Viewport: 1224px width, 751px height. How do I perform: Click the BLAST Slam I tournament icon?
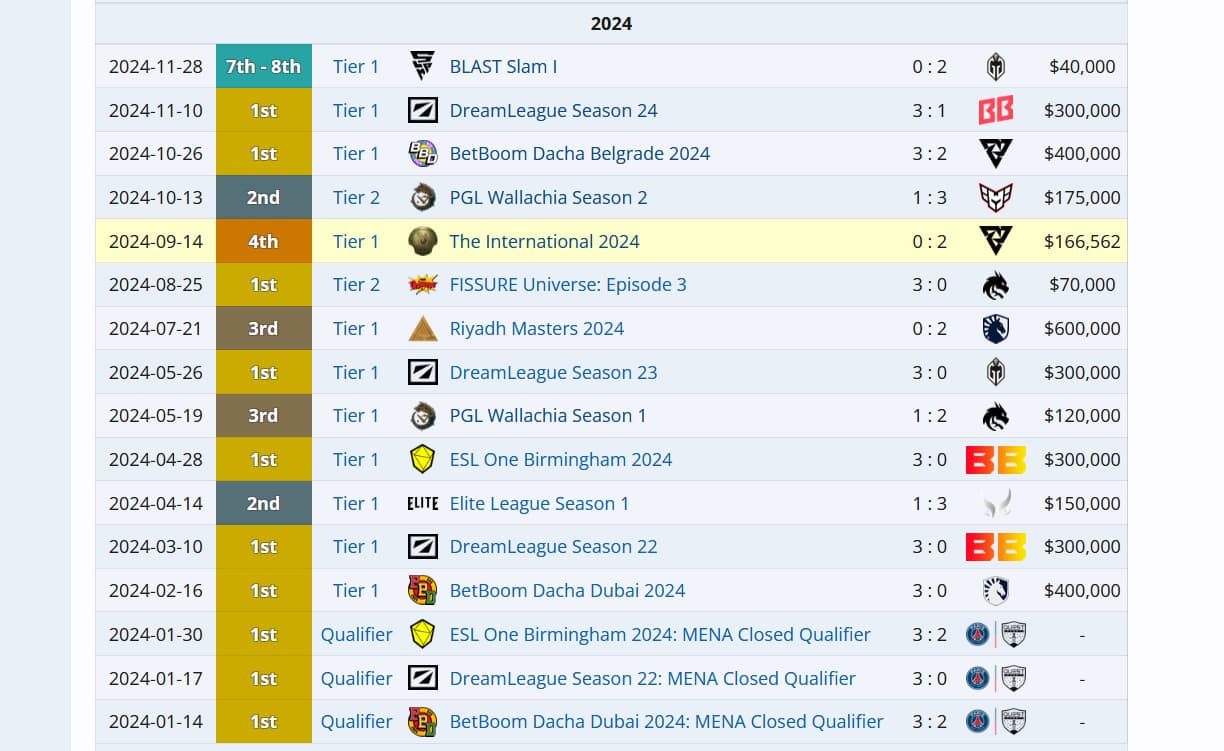[422, 67]
